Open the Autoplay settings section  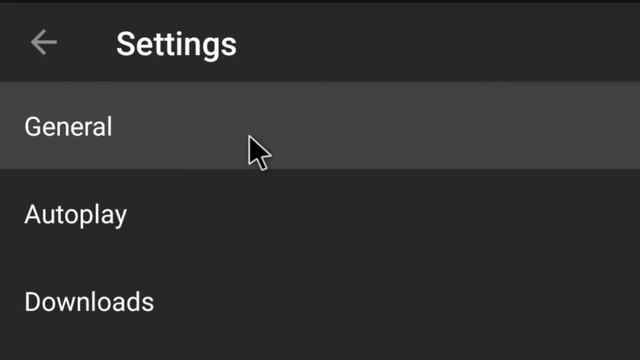pos(320,214)
